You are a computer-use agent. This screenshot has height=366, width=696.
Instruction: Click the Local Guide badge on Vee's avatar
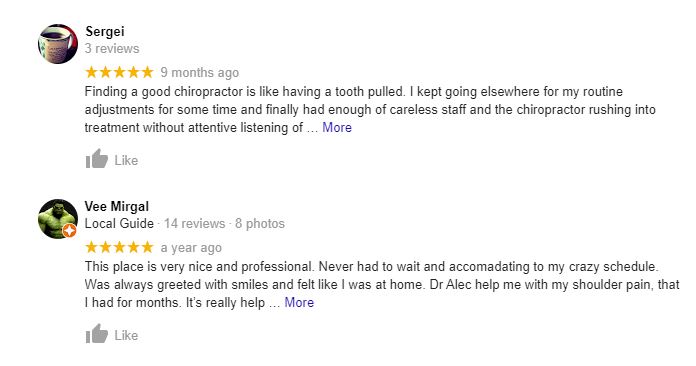[69, 231]
